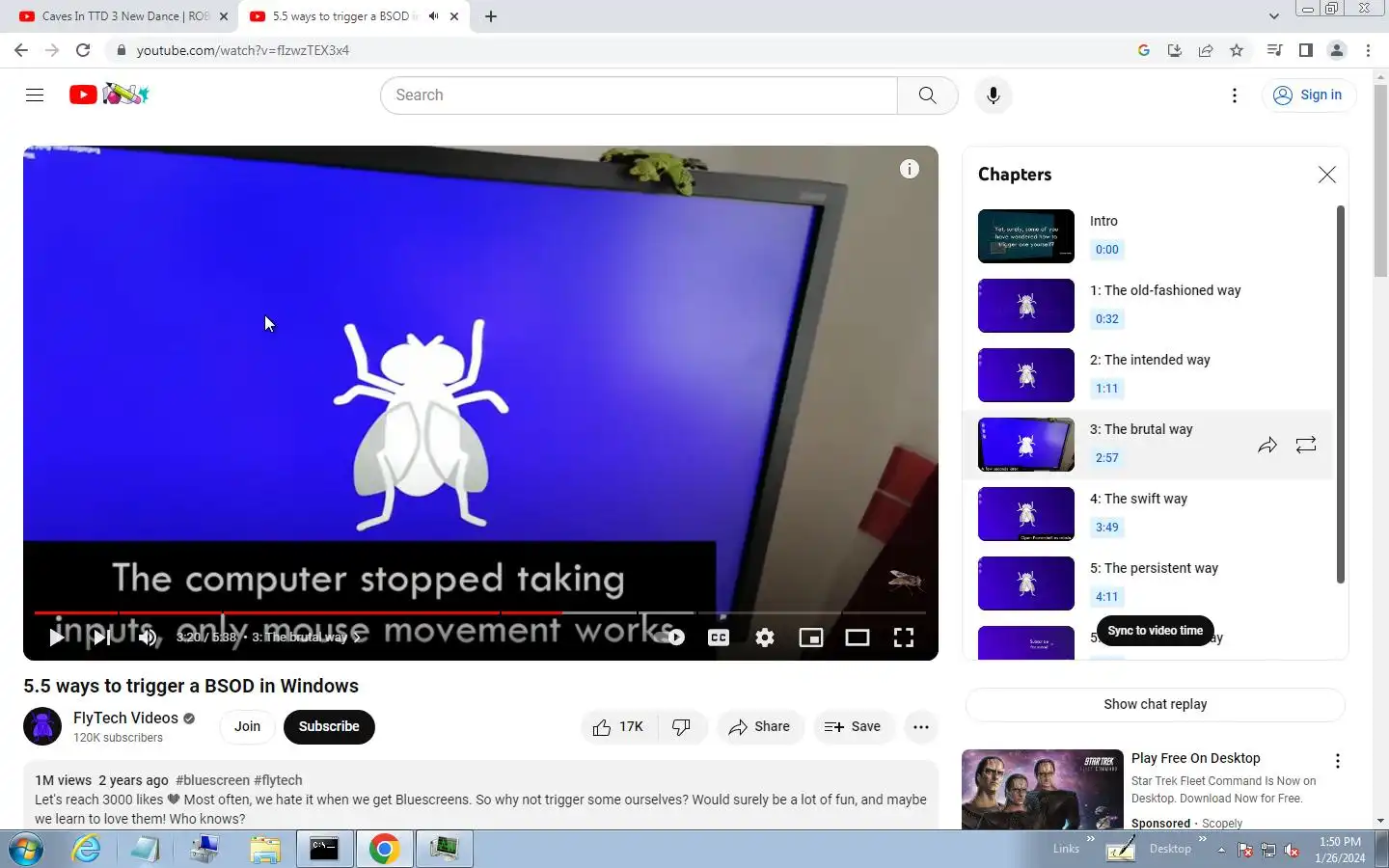
Task: Click the 3:49 chapter timestamp
Action: (1107, 528)
